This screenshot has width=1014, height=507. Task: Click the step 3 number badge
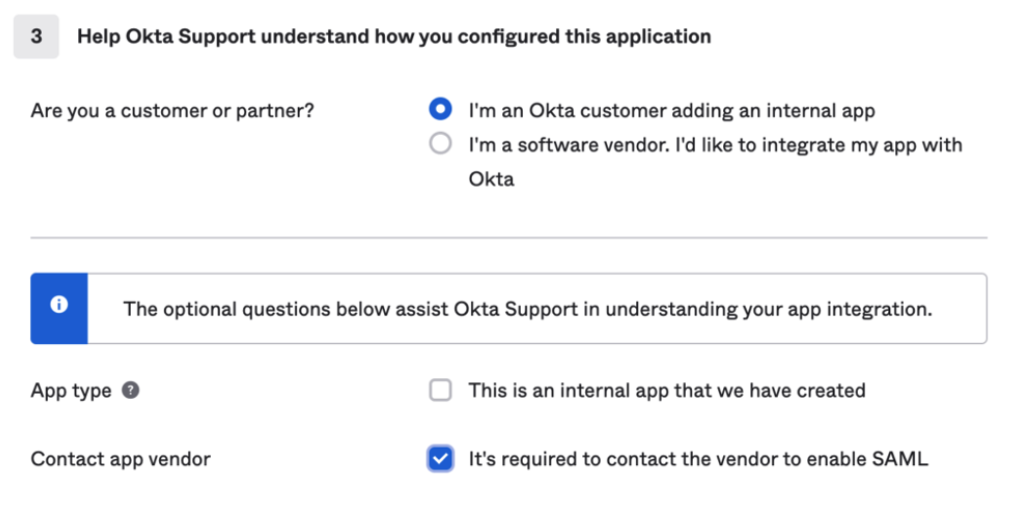pos(36,37)
